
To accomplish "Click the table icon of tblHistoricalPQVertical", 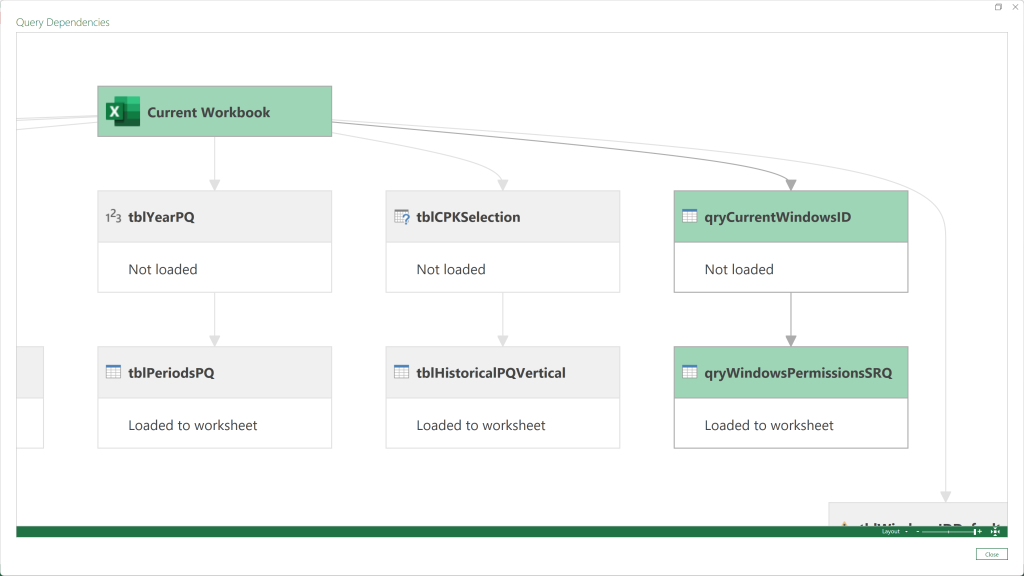I will [x=402, y=372].
